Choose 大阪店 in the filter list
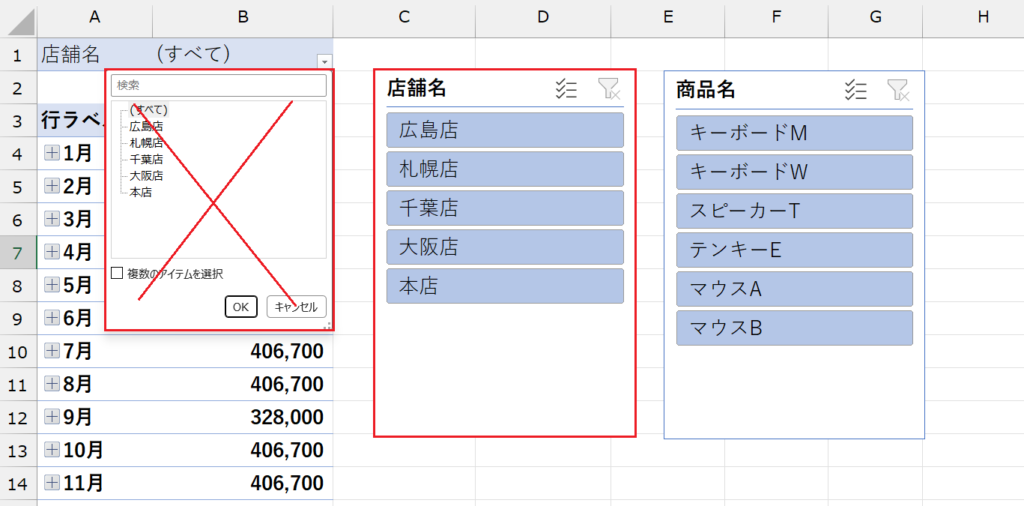Image resolution: width=1024 pixels, height=506 pixels. point(146,175)
